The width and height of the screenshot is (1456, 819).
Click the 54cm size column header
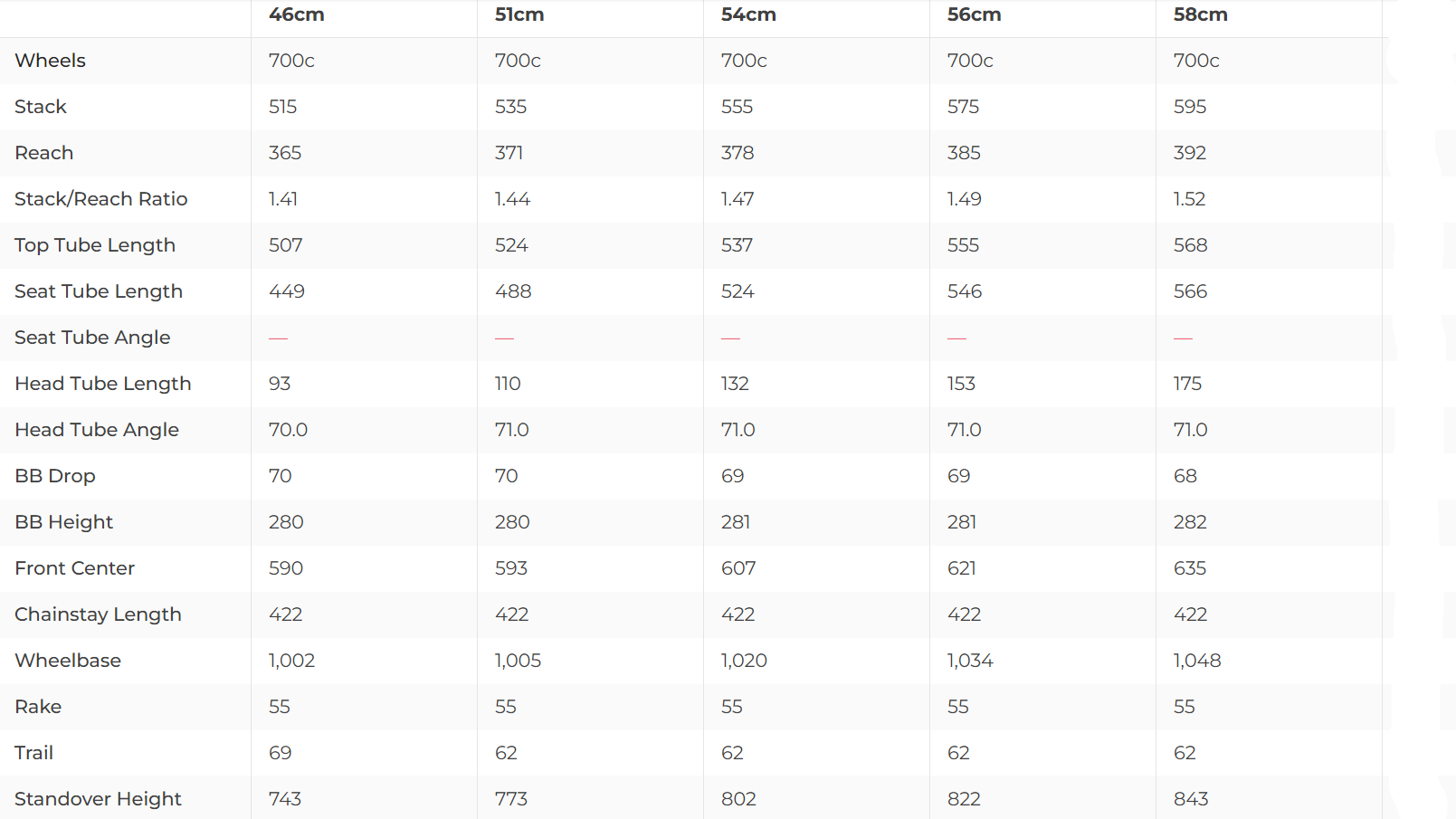748,14
